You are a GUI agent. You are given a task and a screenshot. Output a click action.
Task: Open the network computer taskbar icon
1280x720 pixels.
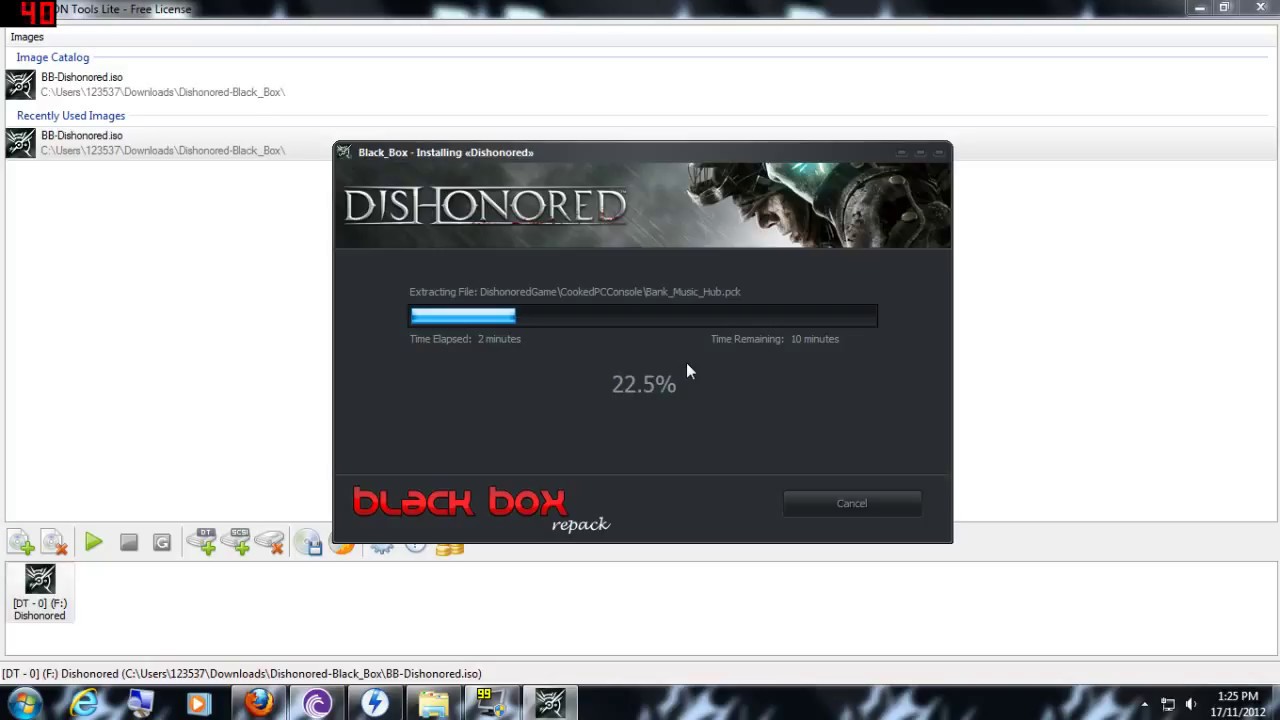tap(141, 703)
